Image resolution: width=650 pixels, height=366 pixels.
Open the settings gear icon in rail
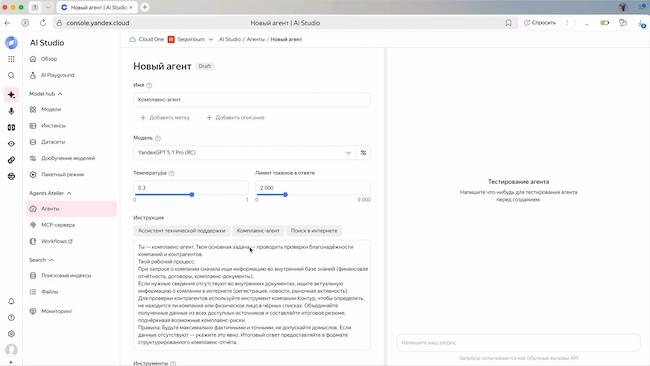point(11,334)
